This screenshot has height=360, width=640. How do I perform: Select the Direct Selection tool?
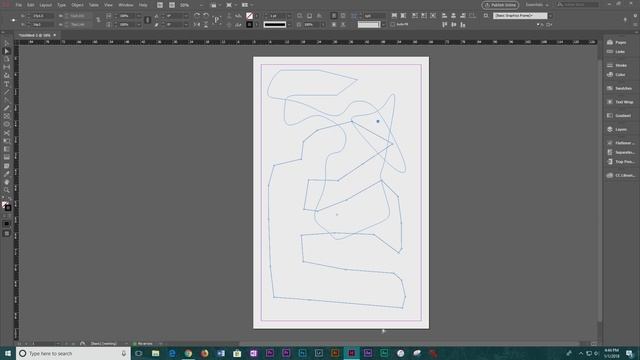tap(7, 51)
